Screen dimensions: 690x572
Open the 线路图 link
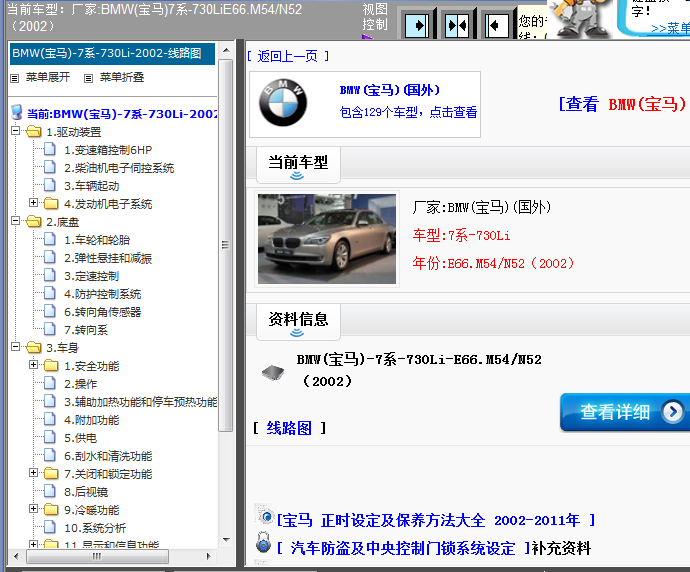click(289, 428)
